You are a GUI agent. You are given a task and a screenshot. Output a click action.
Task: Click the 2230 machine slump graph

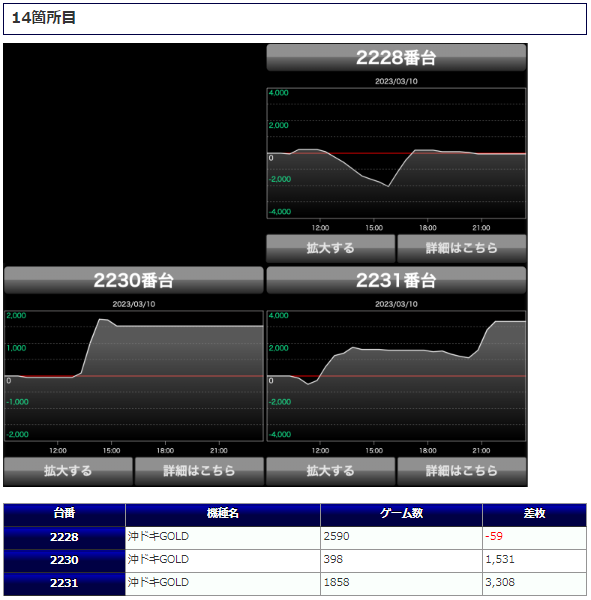coord(134,376)
